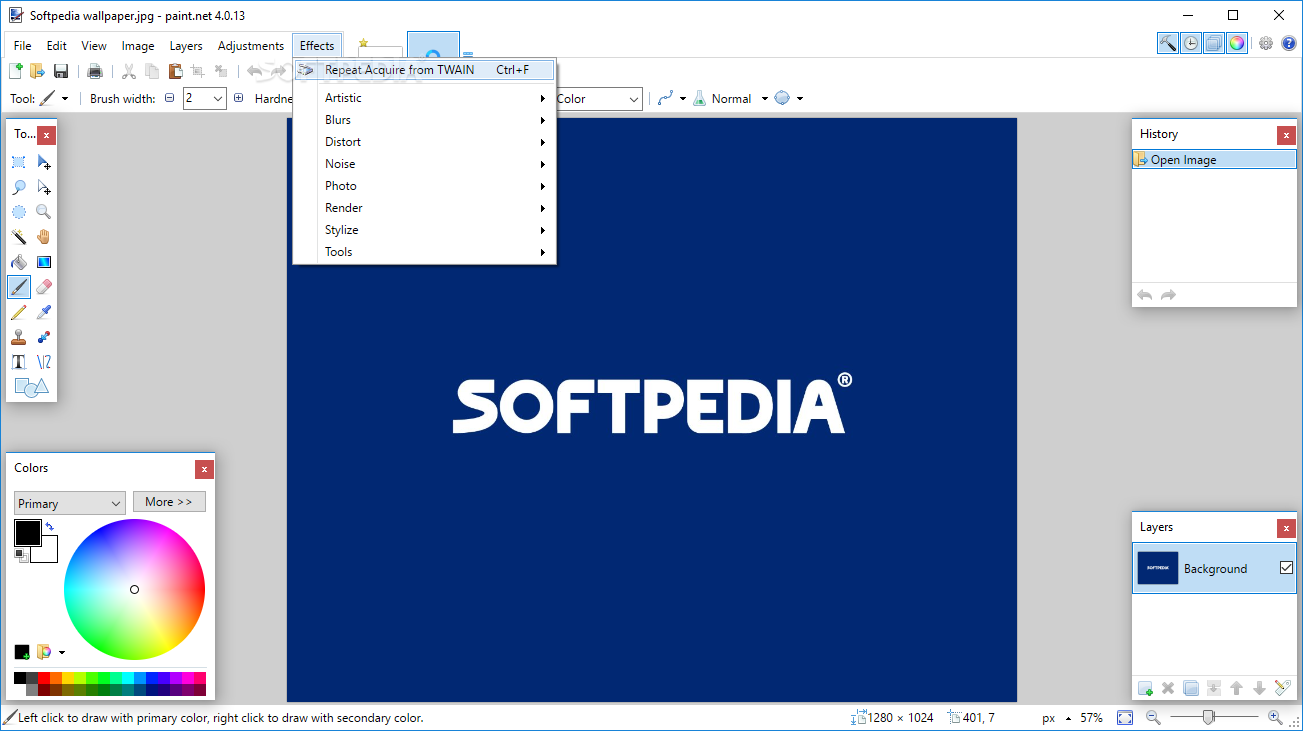The height and width of the screenshot is (731, 1303).
Task: Open the selection clipping mode dropdown arrow
Action: click(x=800, y=98)
